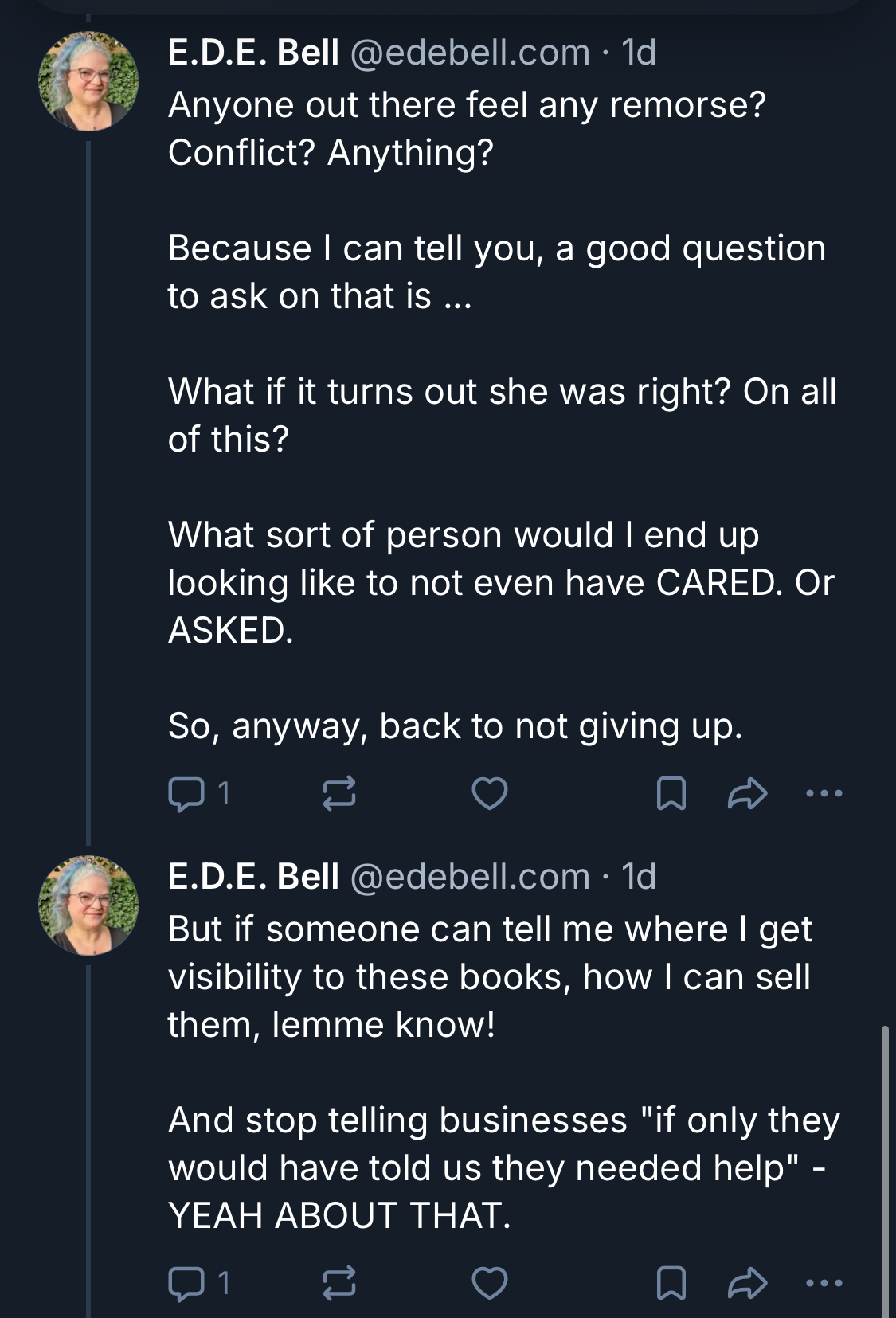Screen dimensions: 896x1318
Task: Repost the 'YEAH ABOUT THAT' post
Action: click(x=338, y=1283)
